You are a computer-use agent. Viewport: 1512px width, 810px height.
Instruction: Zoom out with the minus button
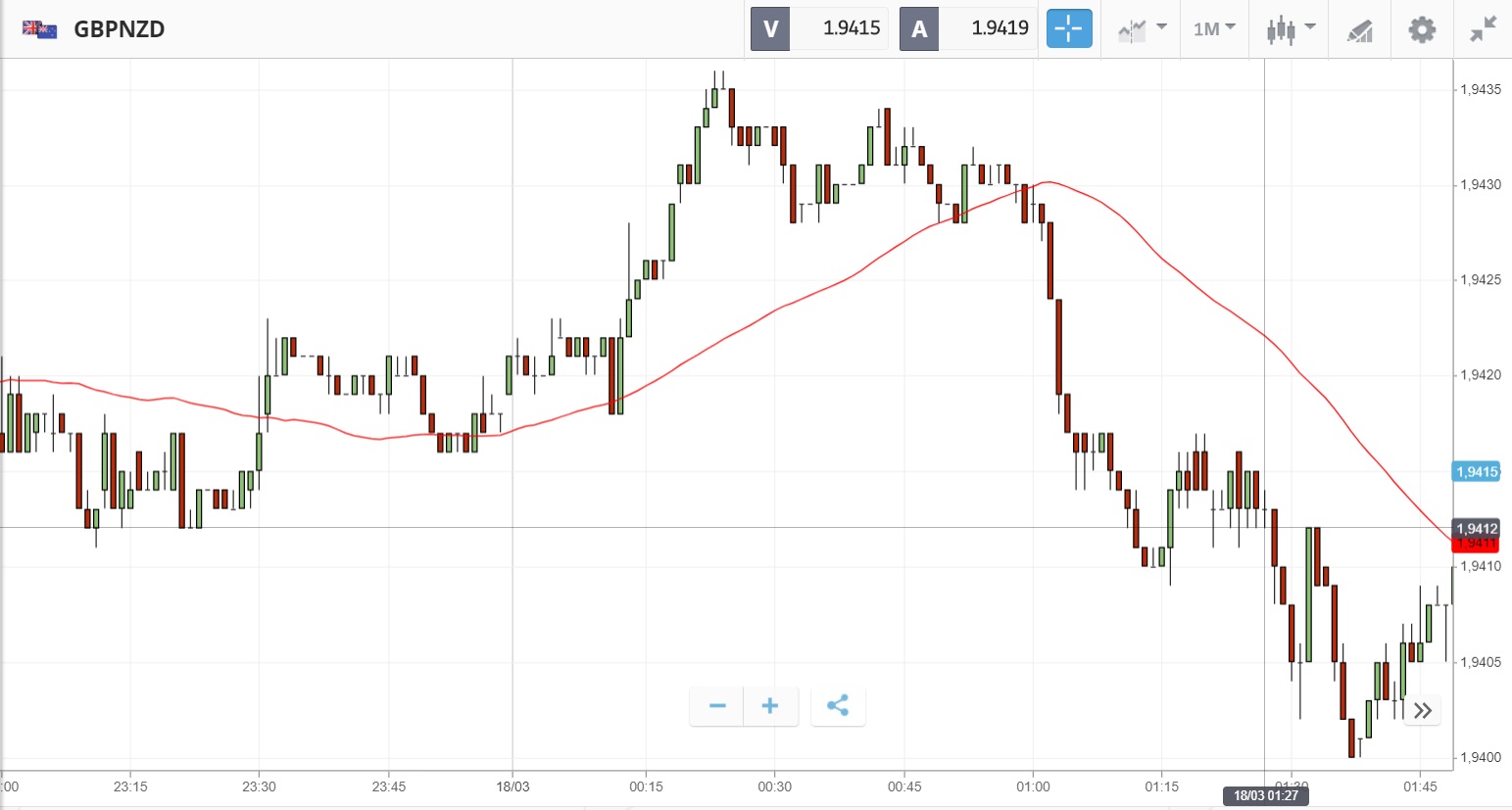coord(717,706)
